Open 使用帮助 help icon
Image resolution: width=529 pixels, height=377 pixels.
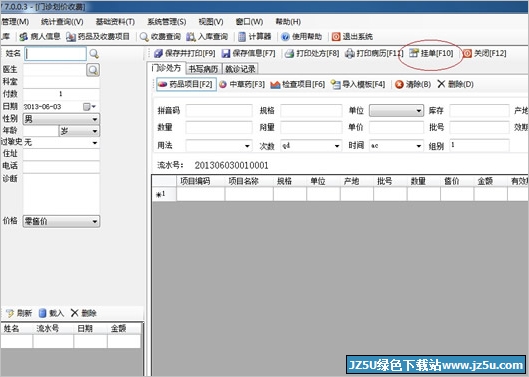[285, 36]
